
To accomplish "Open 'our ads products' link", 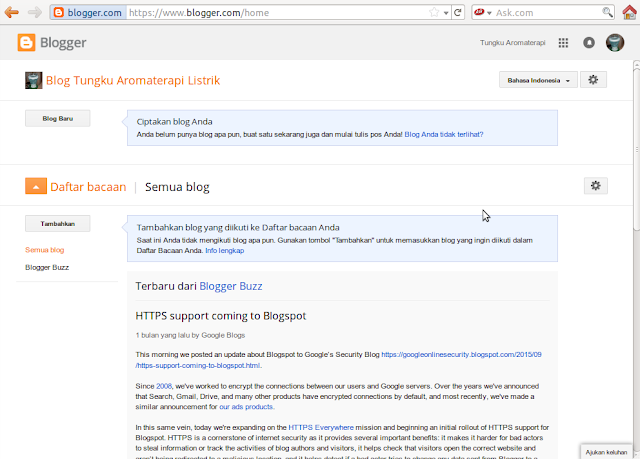I will click(x=247, y=407).
